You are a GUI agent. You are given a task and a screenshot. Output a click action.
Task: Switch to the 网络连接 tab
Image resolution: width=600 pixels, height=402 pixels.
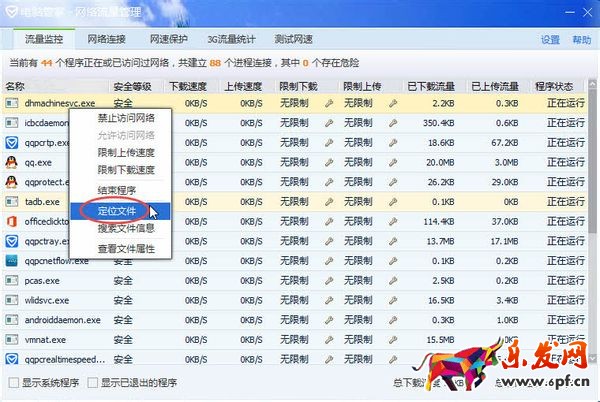[x=107, y=40]
